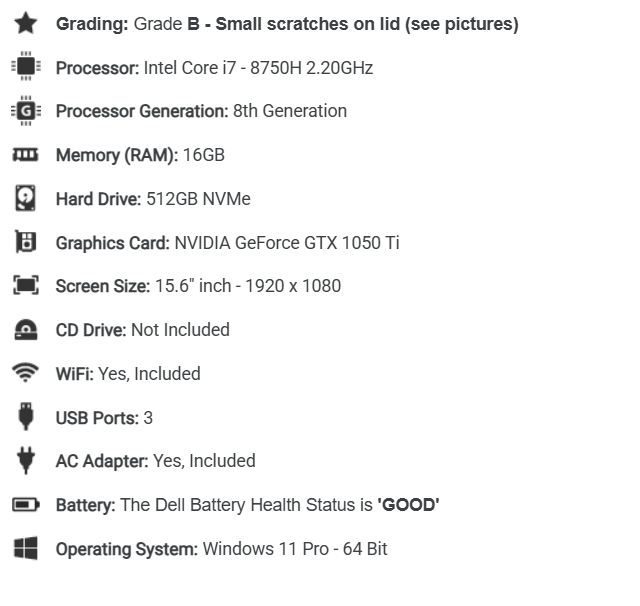
Task: Click the processor chip icon
Action: click(x=26, y=66)
